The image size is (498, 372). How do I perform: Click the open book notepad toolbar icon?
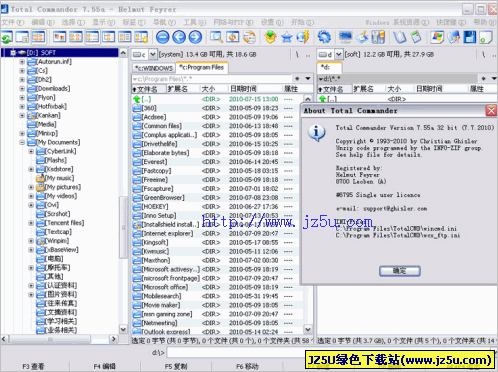[399, 37]
